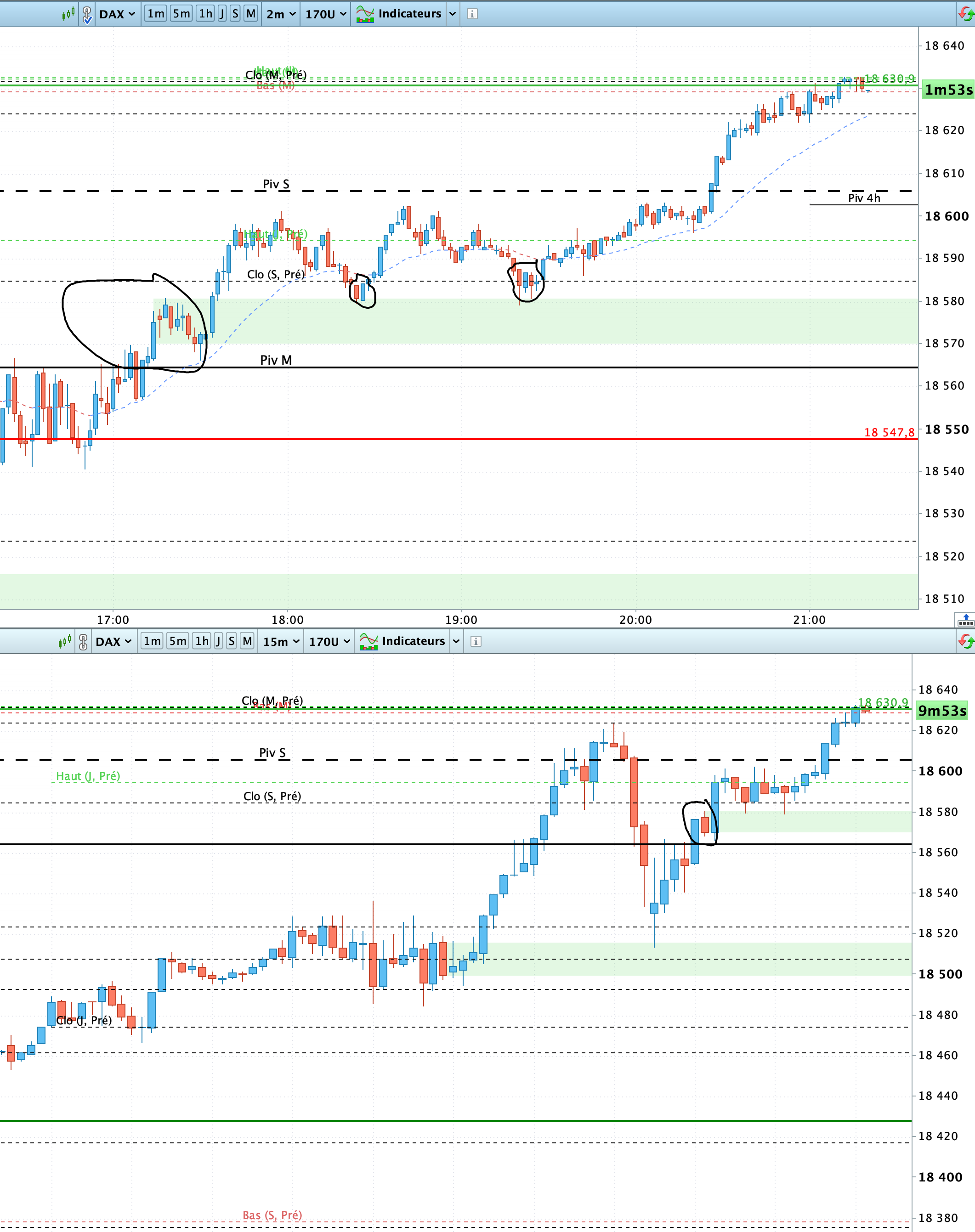975x1232 pixels.
Task: Select 1h timeframe button in bottom chart
Action: point(202,641)
